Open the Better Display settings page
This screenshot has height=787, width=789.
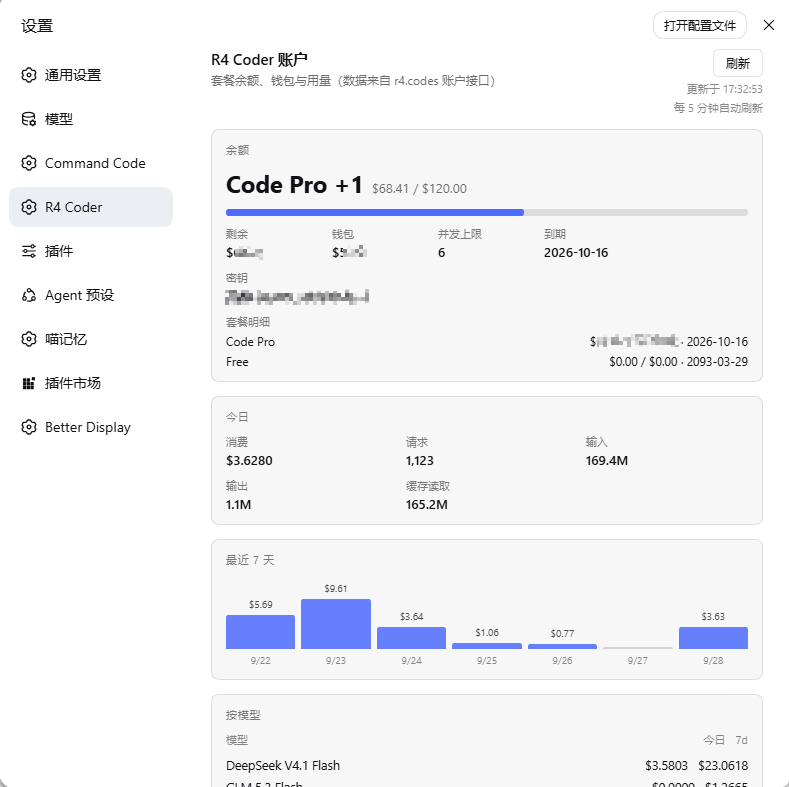91,427
